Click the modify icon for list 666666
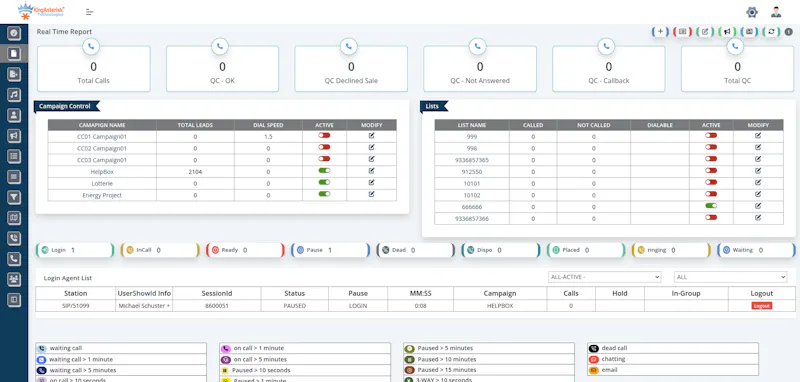The height and width of the screenshot is (382, 800). [x=758, y=206]
